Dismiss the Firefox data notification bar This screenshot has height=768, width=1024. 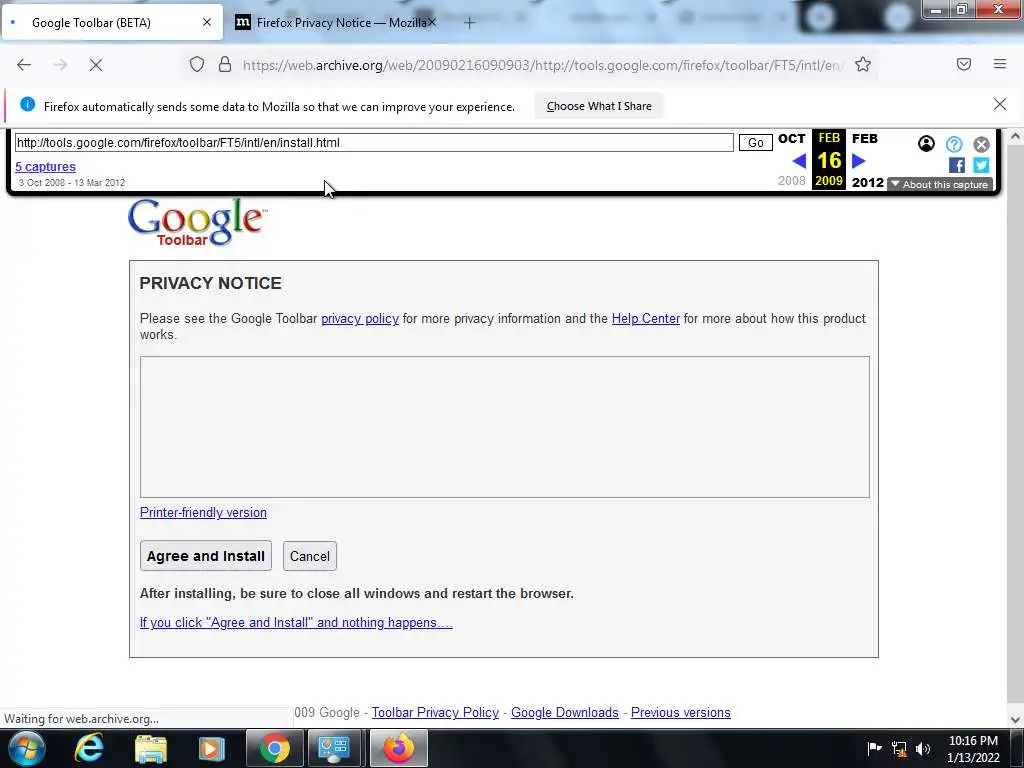pos(999,104)
